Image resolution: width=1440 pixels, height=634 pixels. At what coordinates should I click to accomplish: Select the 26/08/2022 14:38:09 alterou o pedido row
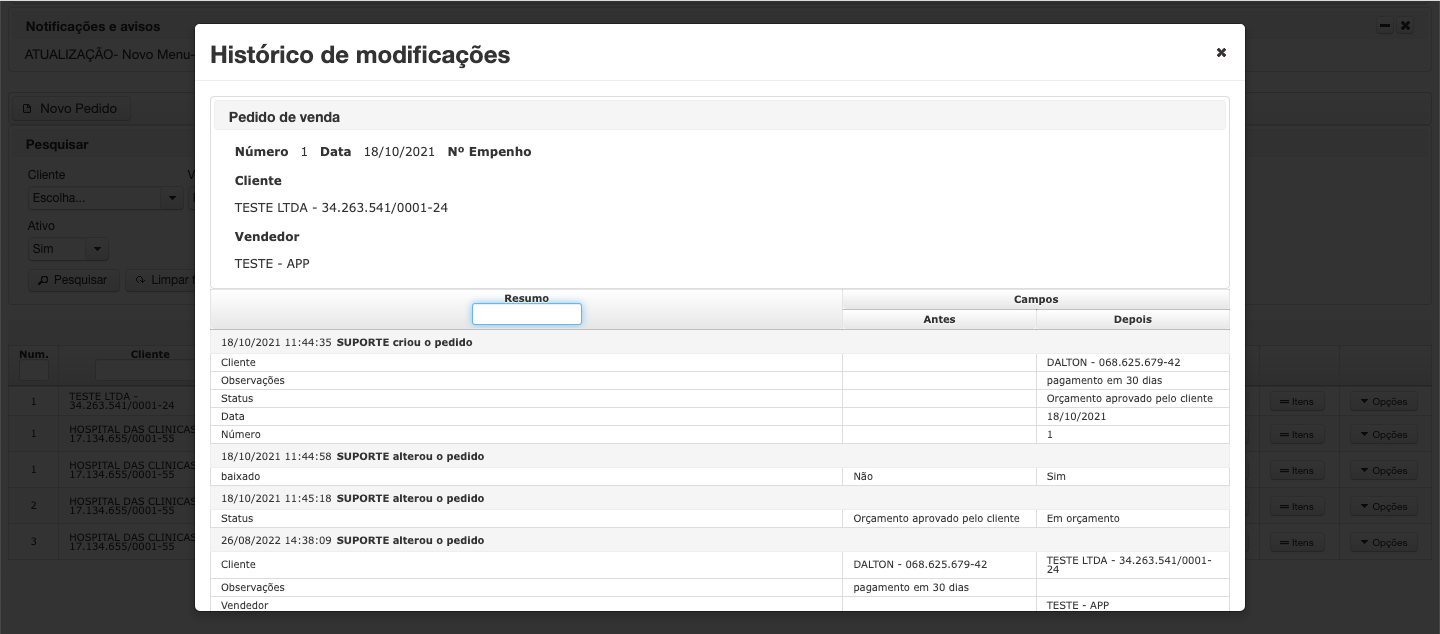click(720, 540)
